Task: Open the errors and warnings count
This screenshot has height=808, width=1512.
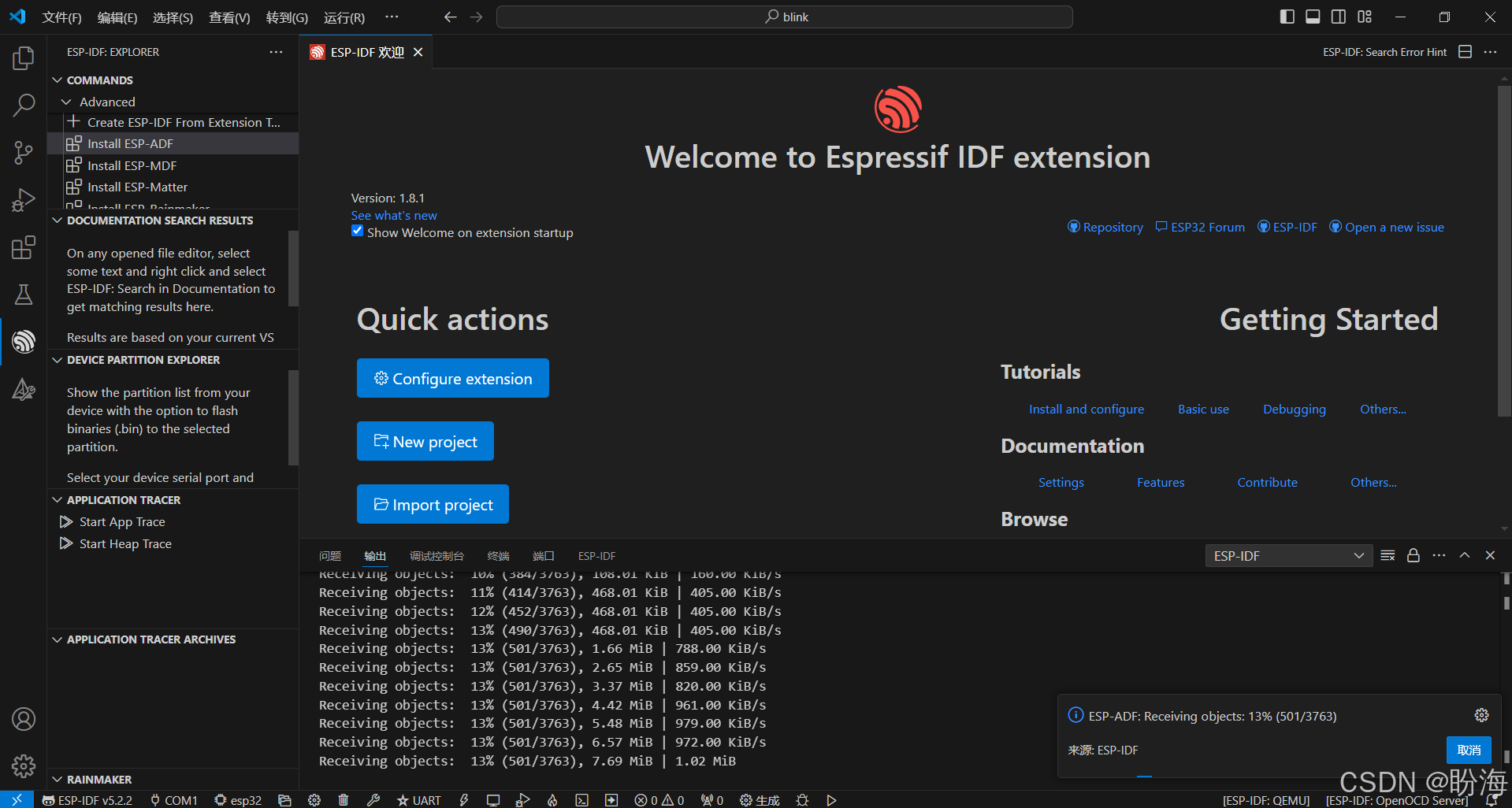Action: pyautogui.click(x=659, y=800)
